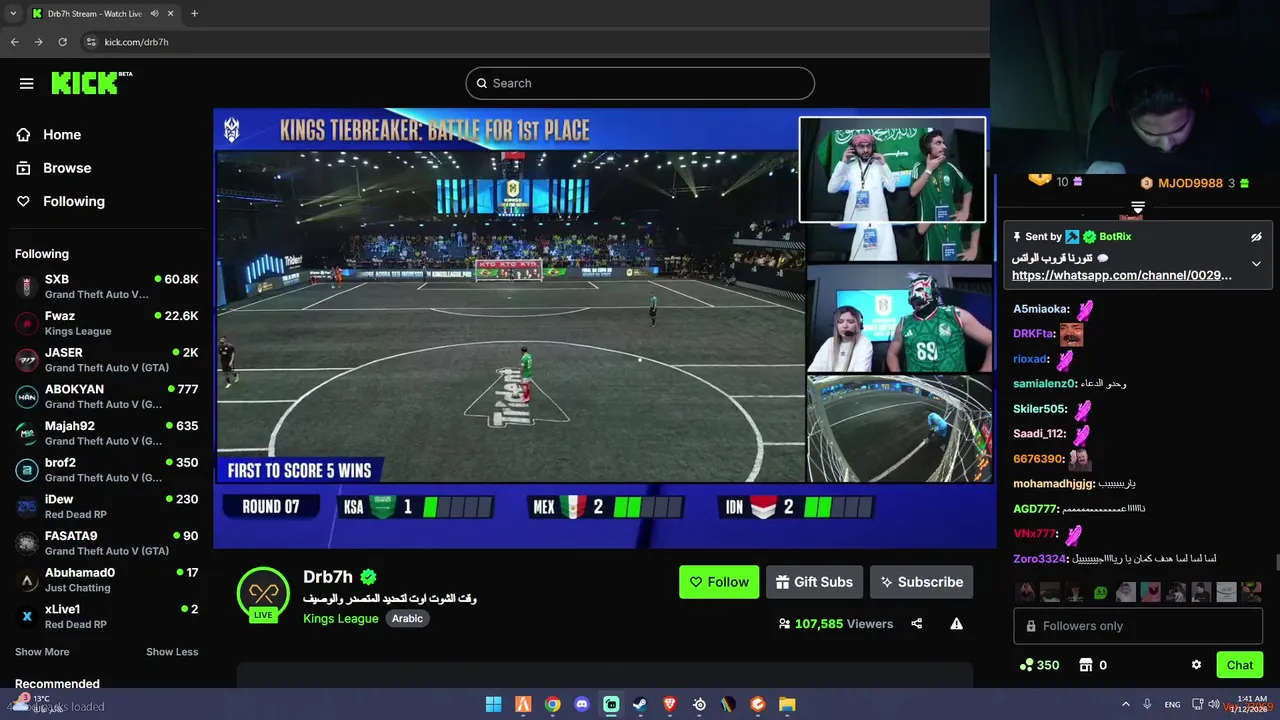Click the Kings League category link
This screenshot has height=720, width=1280.
click(x=340, y=618)
